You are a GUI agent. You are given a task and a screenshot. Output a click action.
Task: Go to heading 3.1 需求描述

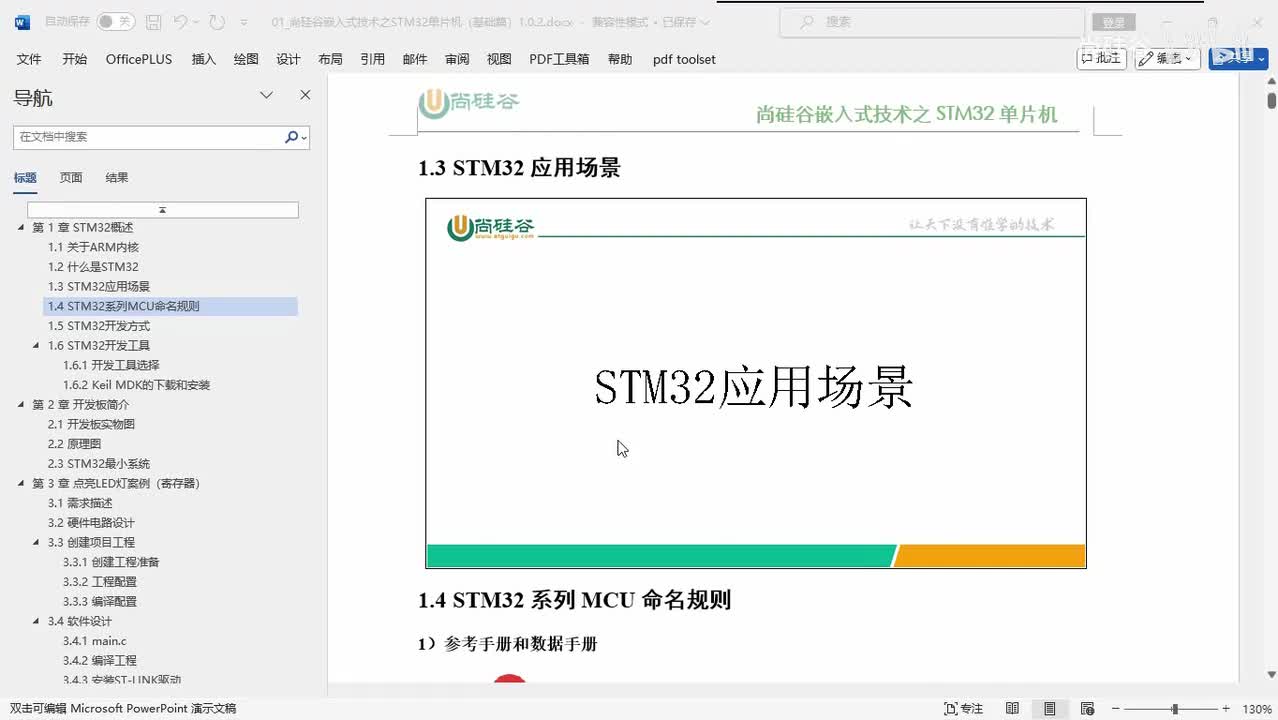click(x=80, y=503)
